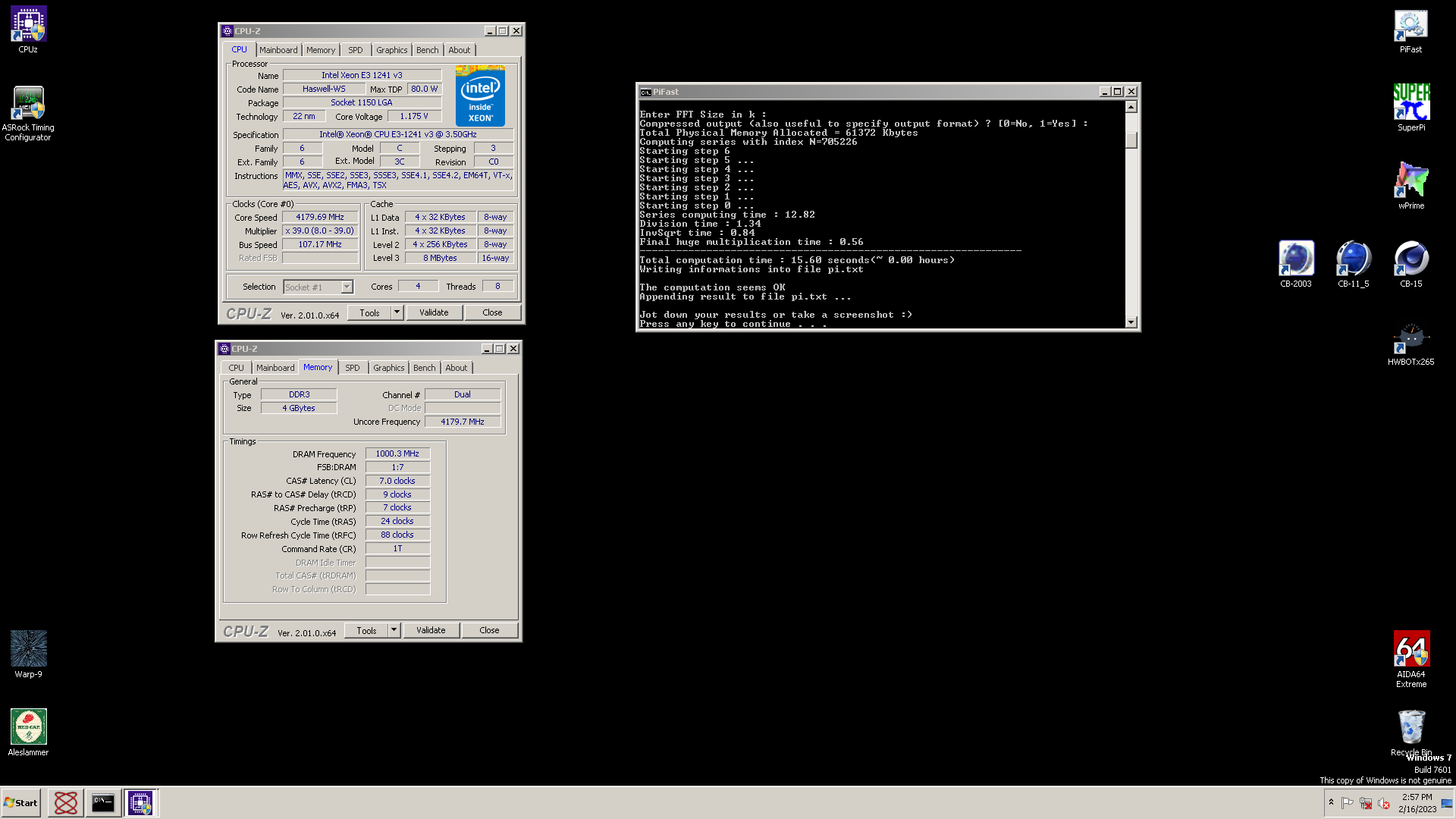Open the Warp-9 desktop icon
The height and width of the screenshot is (819, 1456).
click(x=28, y=654)
